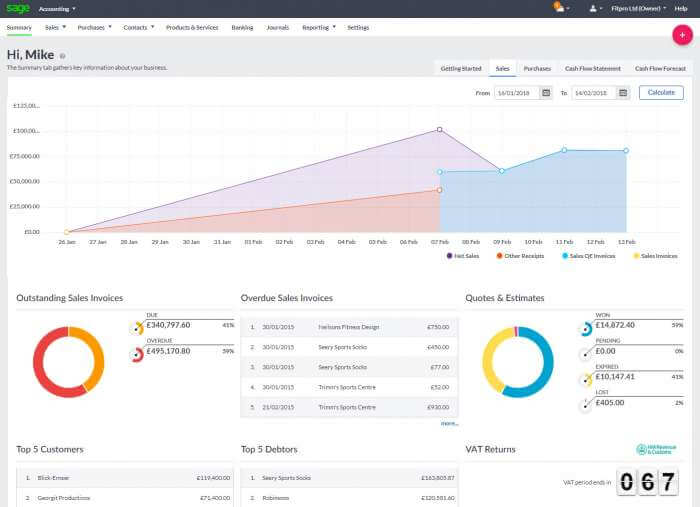This screenshot has width=700, height=507.
Task: Open the To date calendar picker
Action: [x=623, y=93]
